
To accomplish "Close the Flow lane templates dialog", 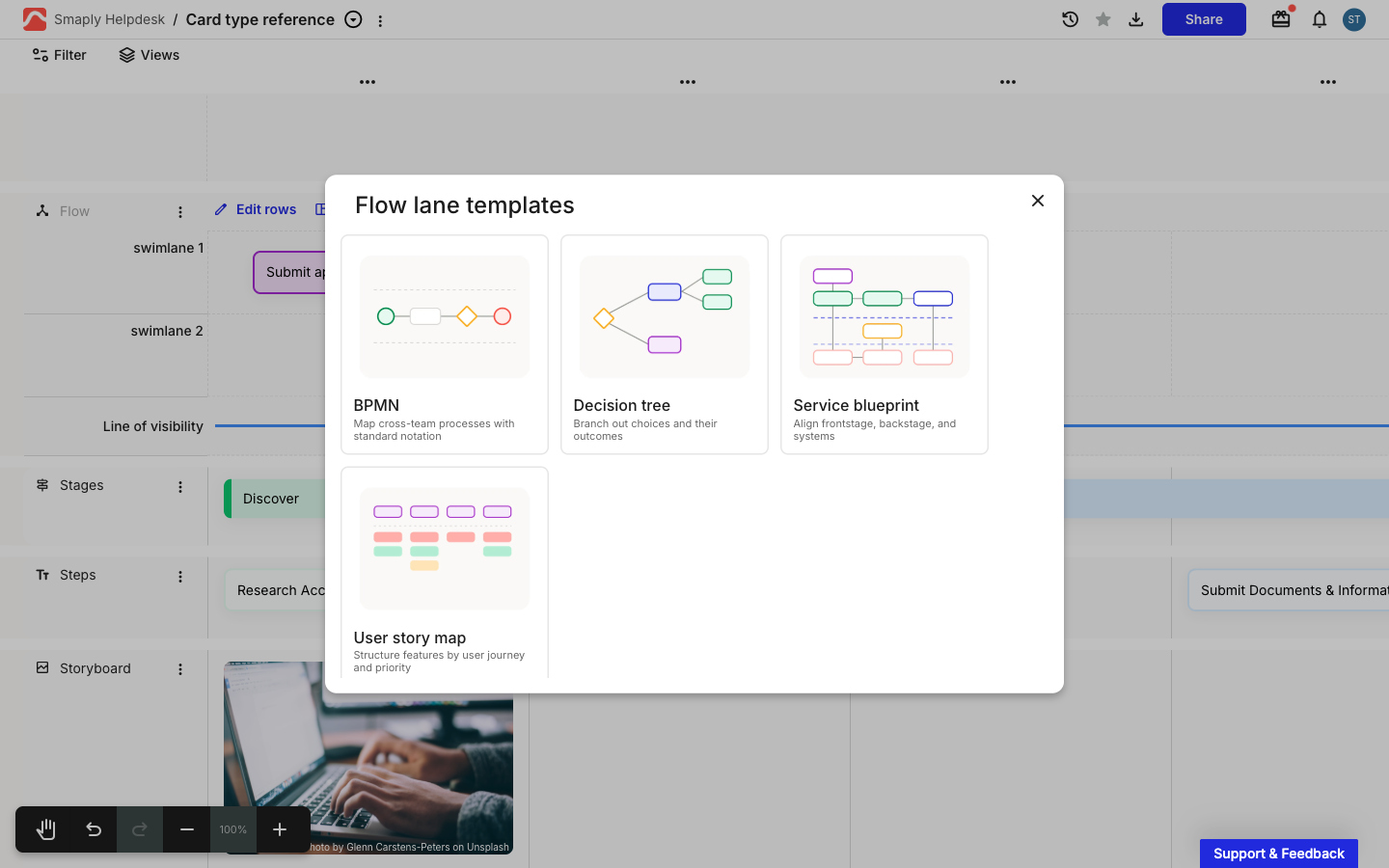I will [1038, 201].
